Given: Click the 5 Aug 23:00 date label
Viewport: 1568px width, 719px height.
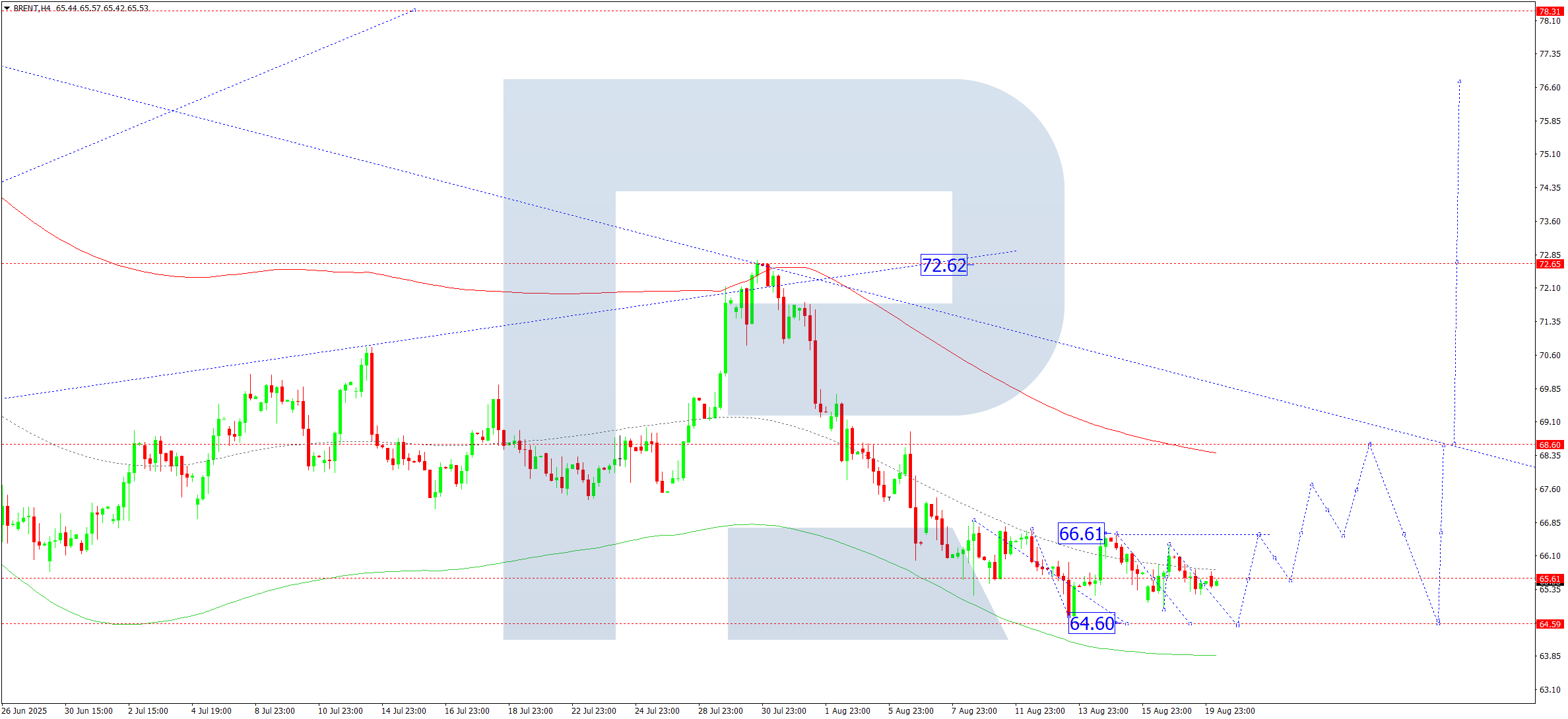Looking at the screenshot, I should (x=910, y=710).
